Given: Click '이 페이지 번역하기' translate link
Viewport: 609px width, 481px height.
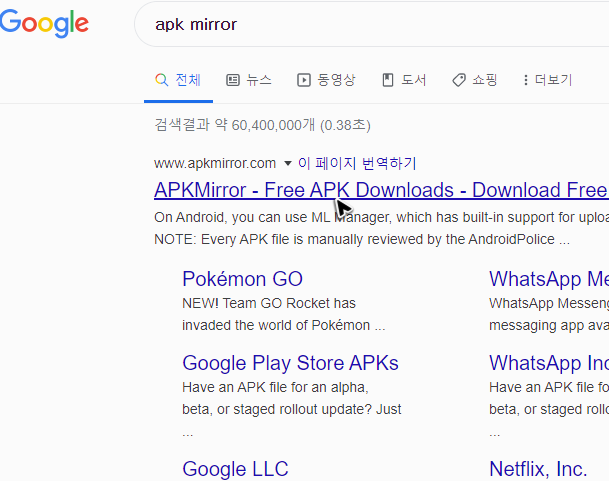Looking at the screenshot, I should pyautogui.click(x=357, y=163).
